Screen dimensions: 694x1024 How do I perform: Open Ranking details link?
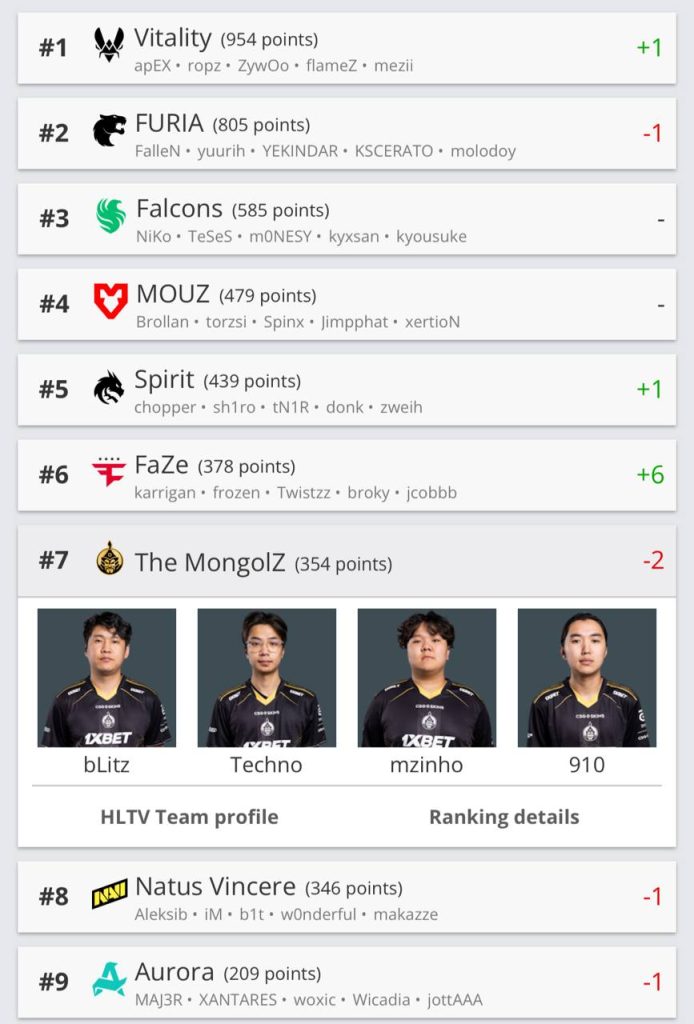[504, 817]
